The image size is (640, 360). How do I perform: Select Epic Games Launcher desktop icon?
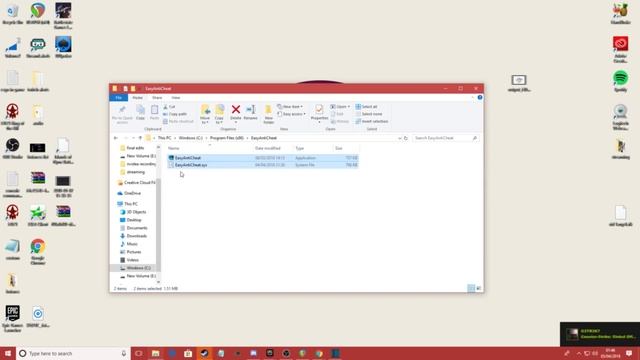tap(12, 319)
